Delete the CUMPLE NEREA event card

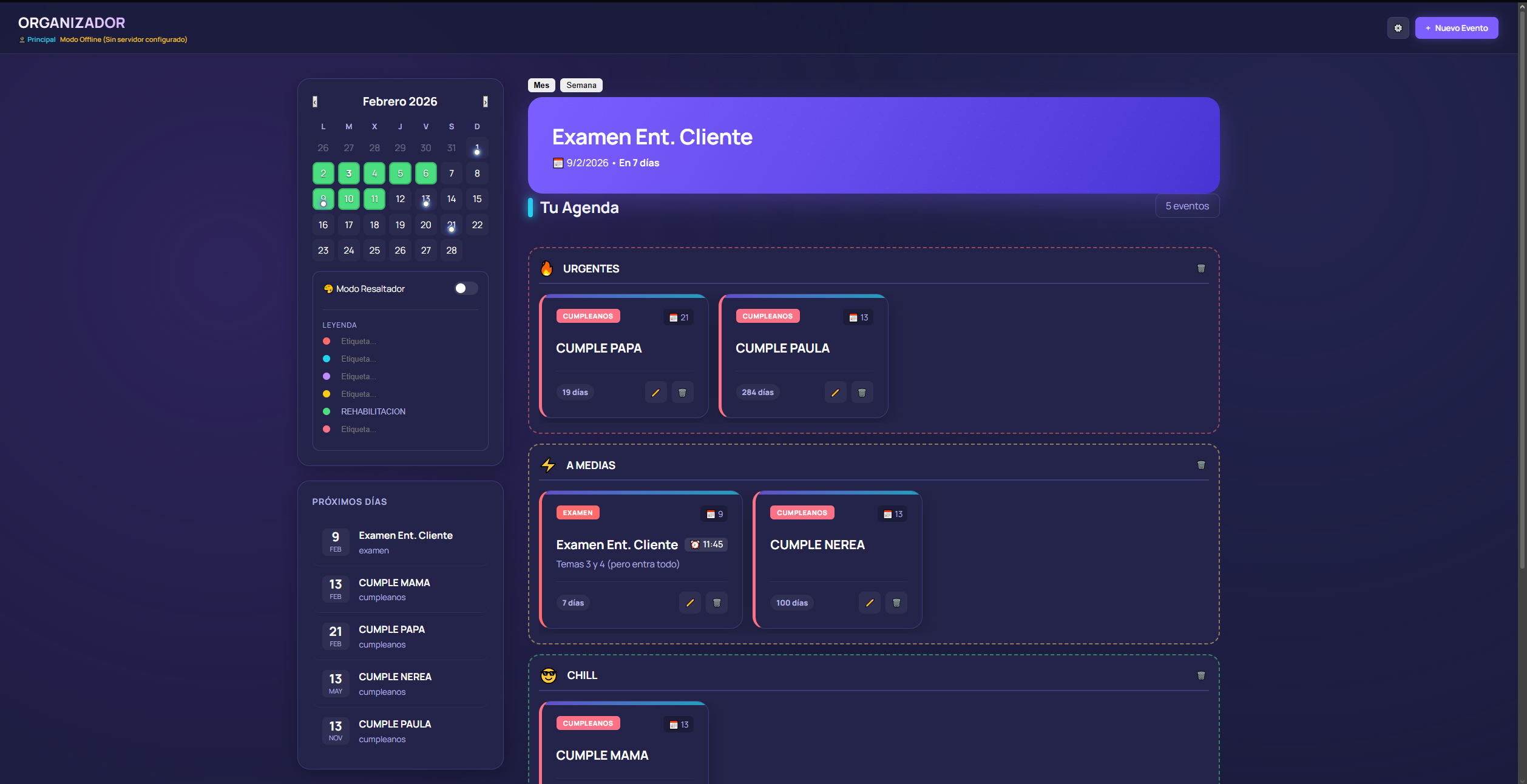[896, 603]
